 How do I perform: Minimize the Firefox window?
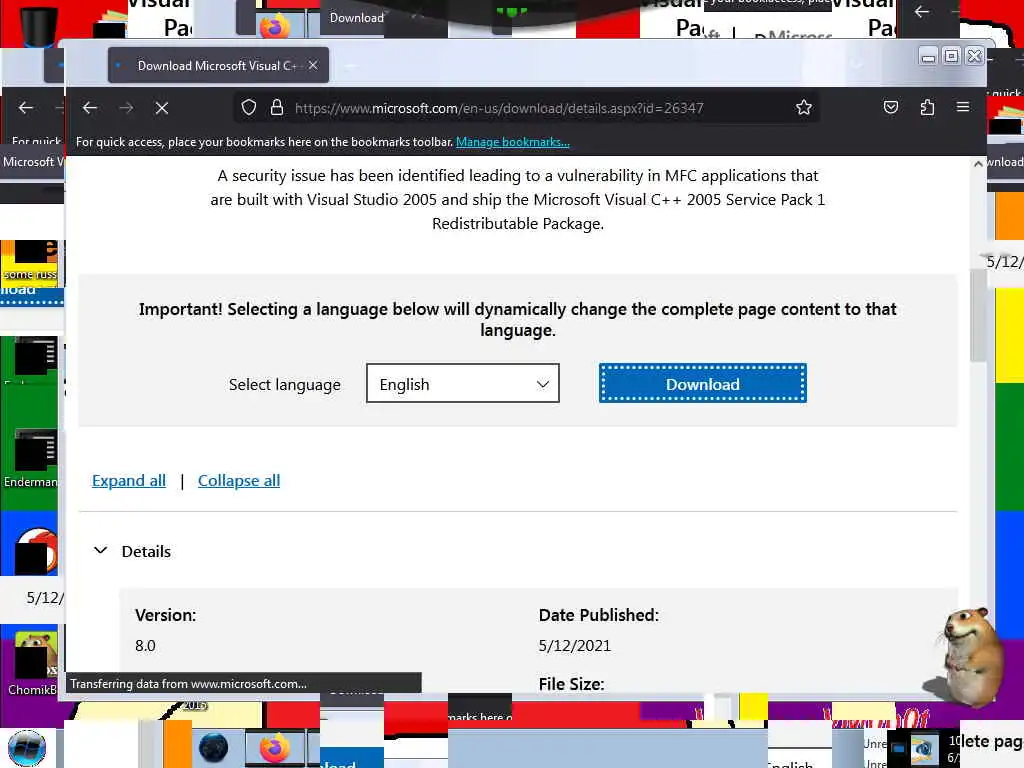pyautogui.click(x=928, y=57)
